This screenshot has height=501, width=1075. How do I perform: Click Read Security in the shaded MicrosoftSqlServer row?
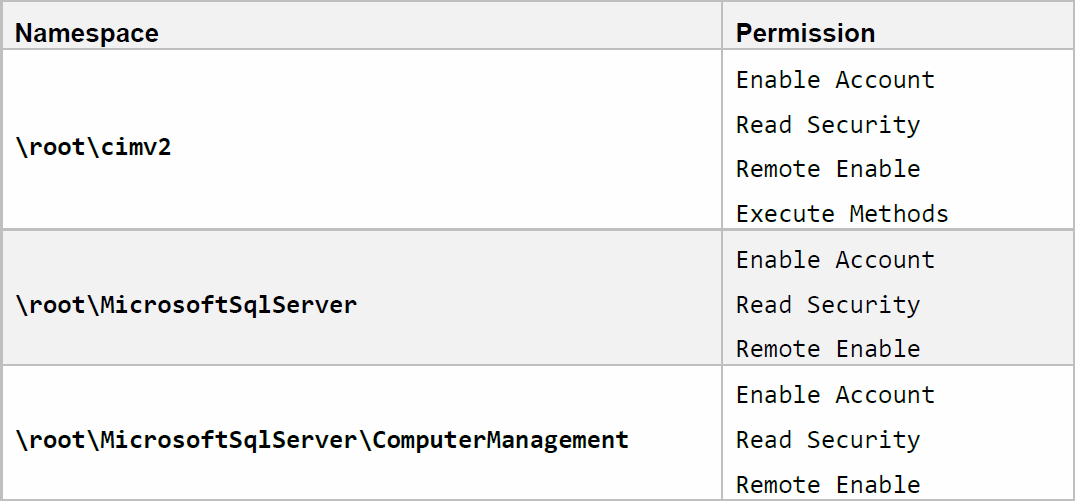coord(828,305)
